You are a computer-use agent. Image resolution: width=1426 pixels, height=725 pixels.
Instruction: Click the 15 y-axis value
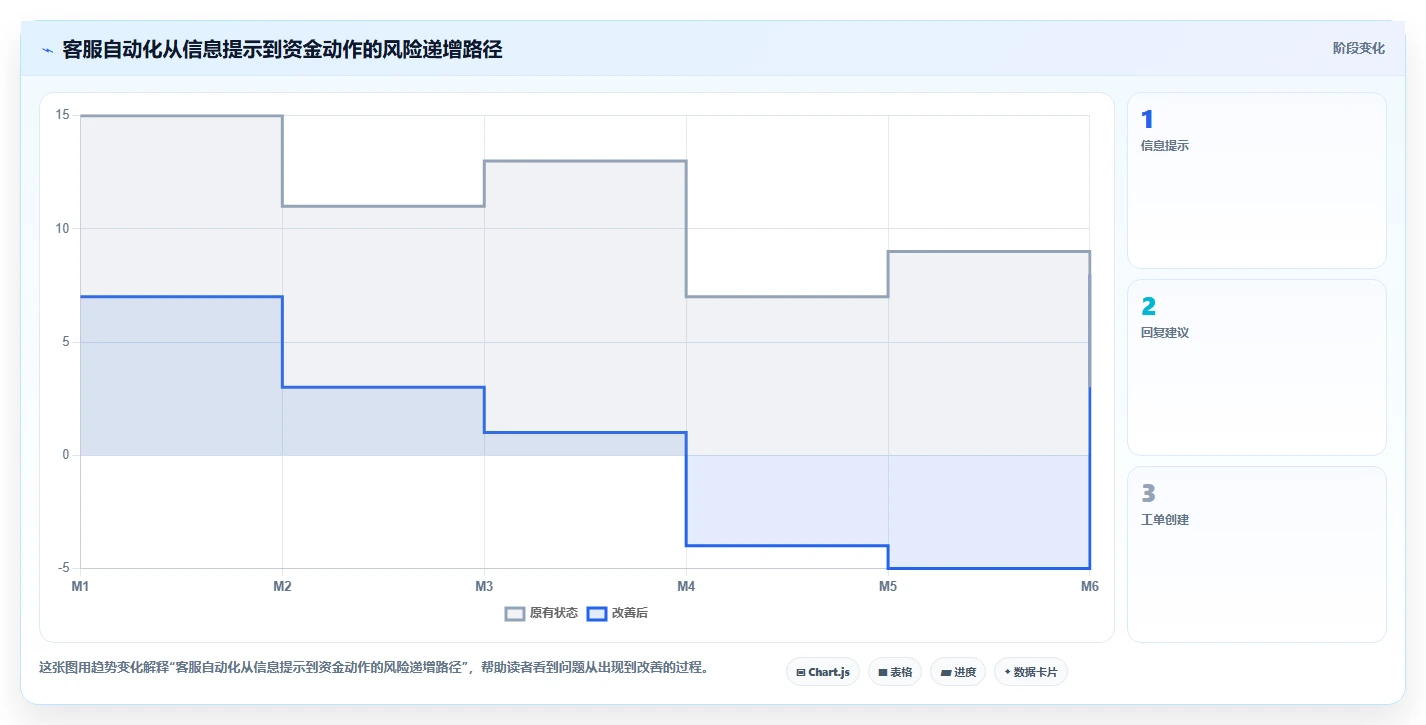(x=62, y=115)
